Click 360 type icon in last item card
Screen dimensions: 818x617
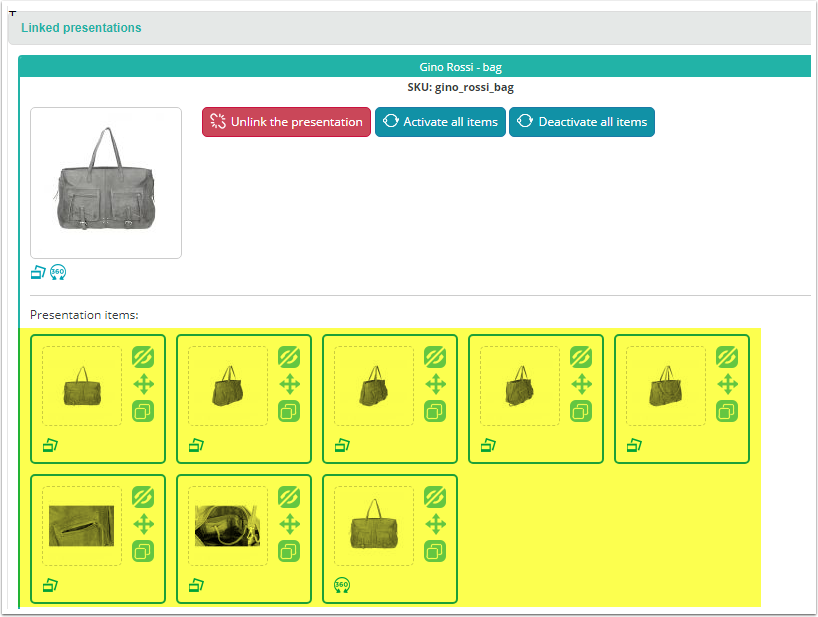pos(342,585)
